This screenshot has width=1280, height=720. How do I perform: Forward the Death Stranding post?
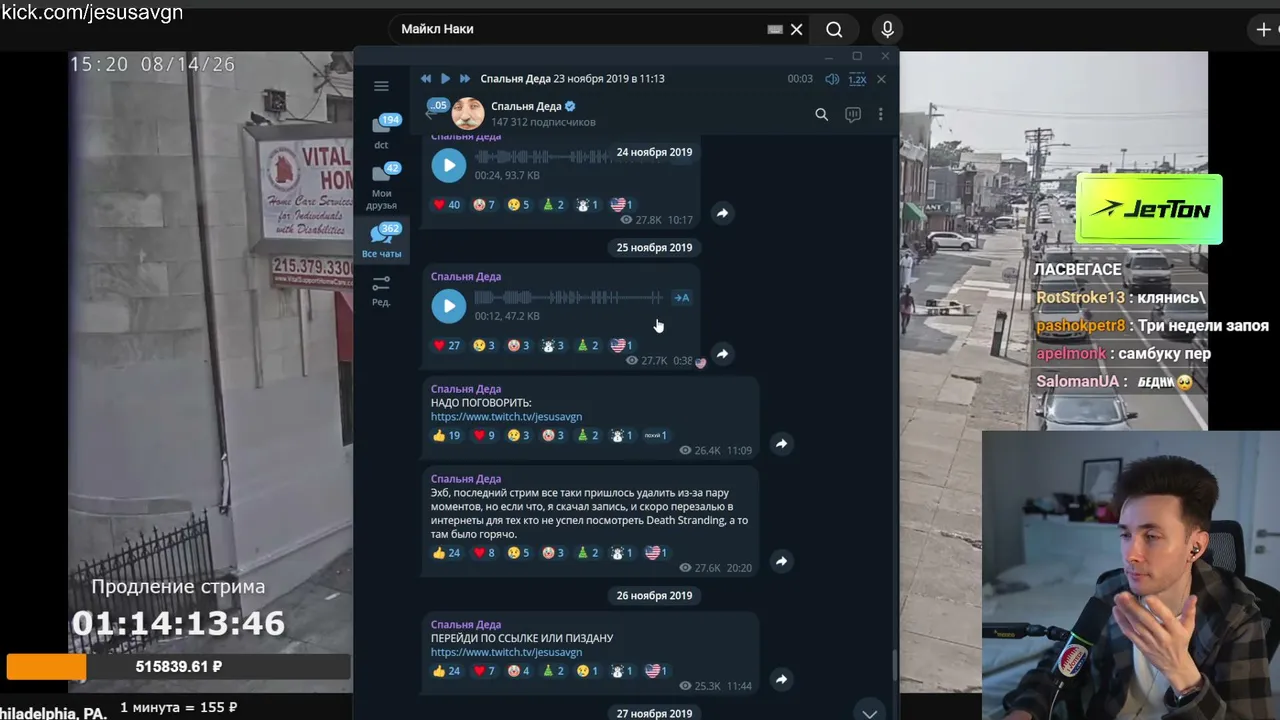pos(782,561)
